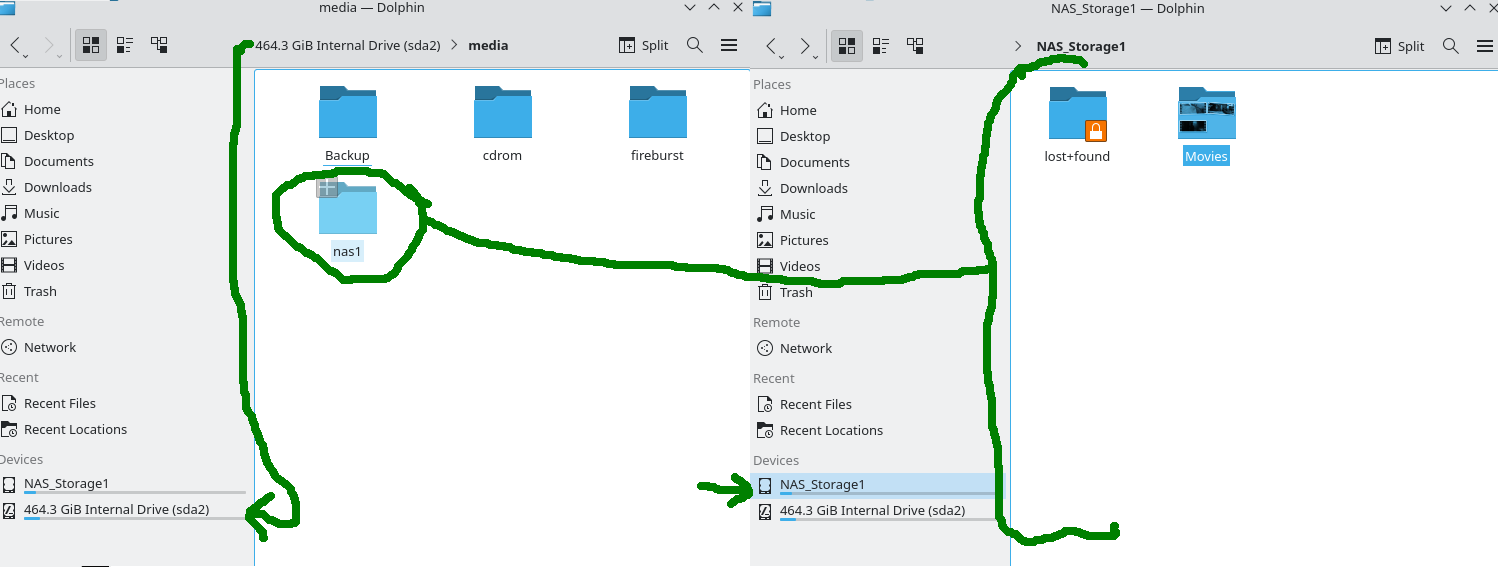Go back in the media window
Image resolution: width=1498 pixels, height=567 pixels.
tap(15, 45)
